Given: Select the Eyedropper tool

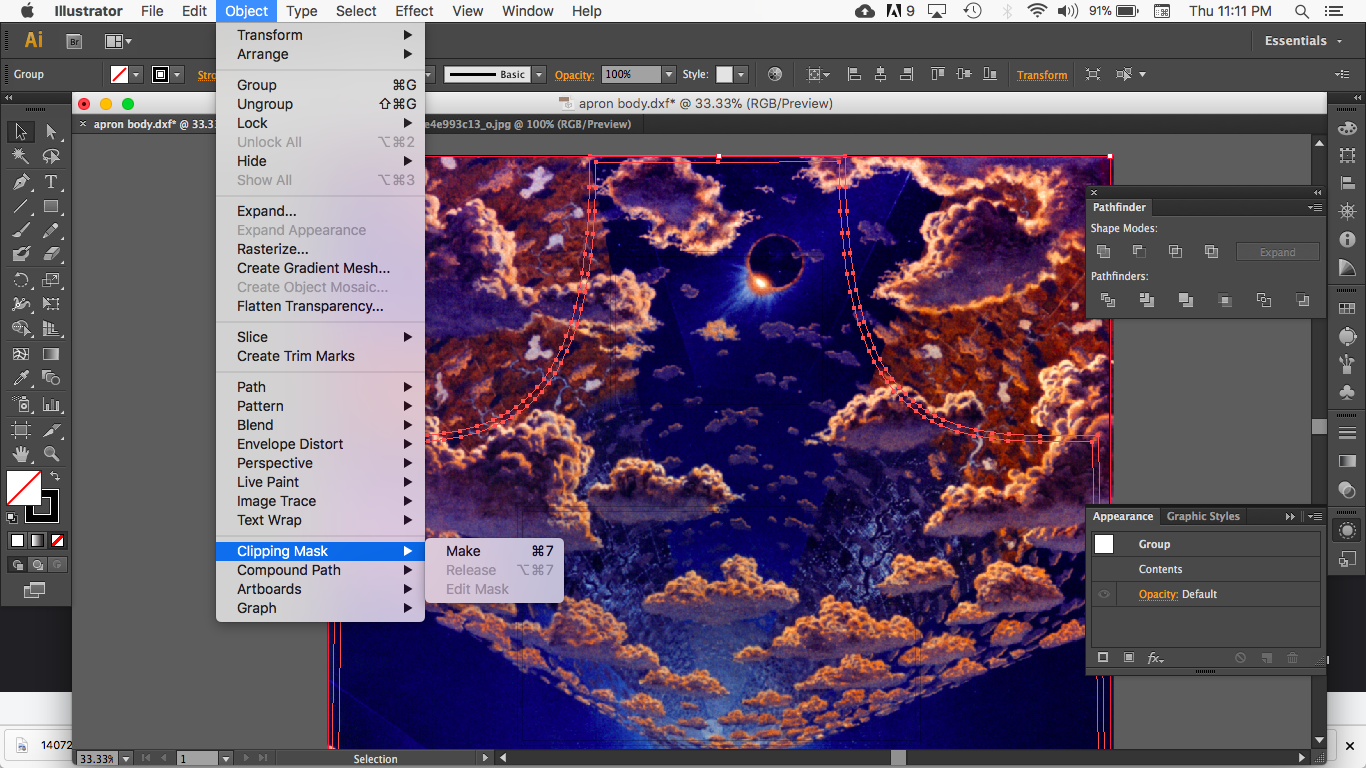Looking at the screenshot, I should (20, 379).
